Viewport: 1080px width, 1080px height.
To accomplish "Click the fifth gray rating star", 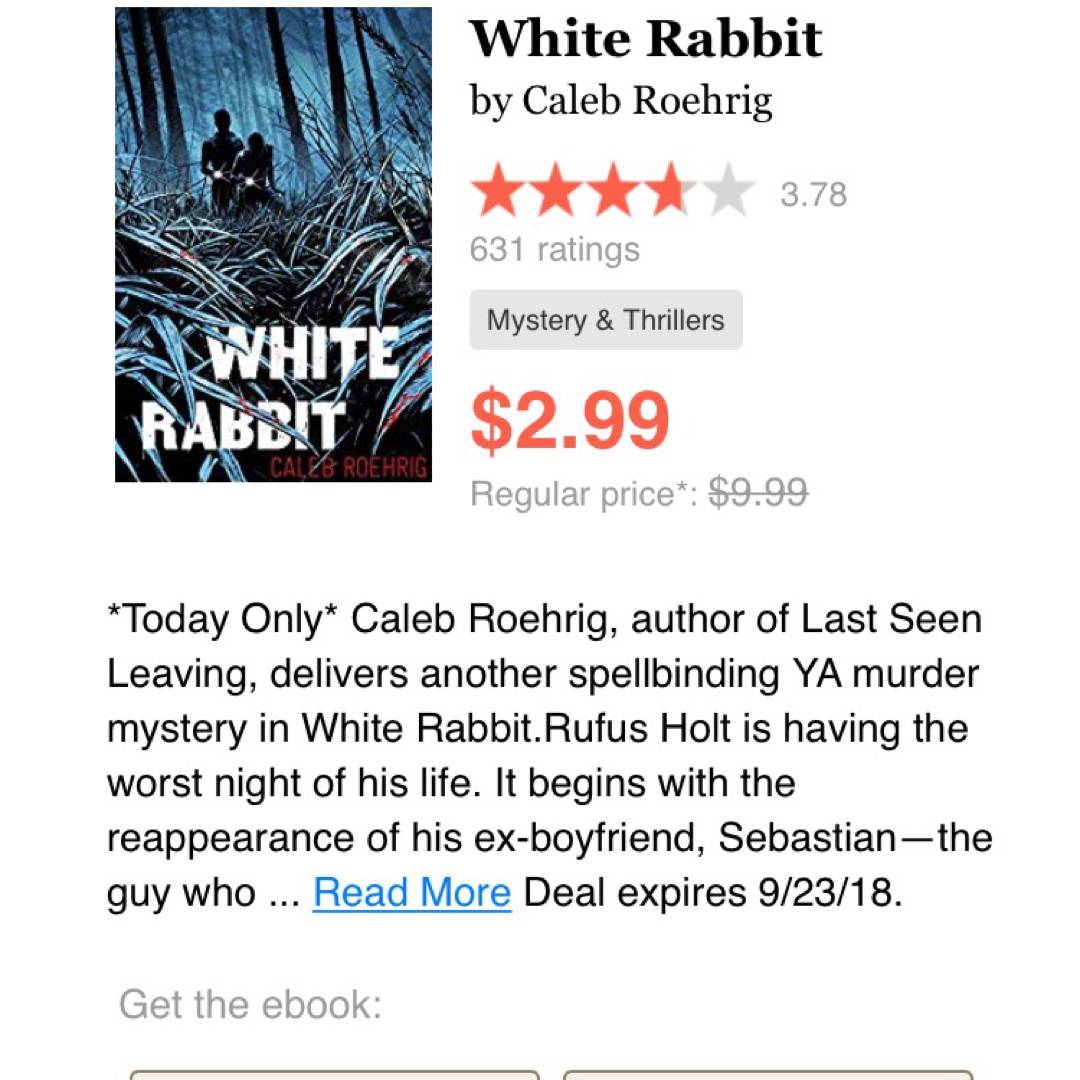I will (x=728, y=192).
